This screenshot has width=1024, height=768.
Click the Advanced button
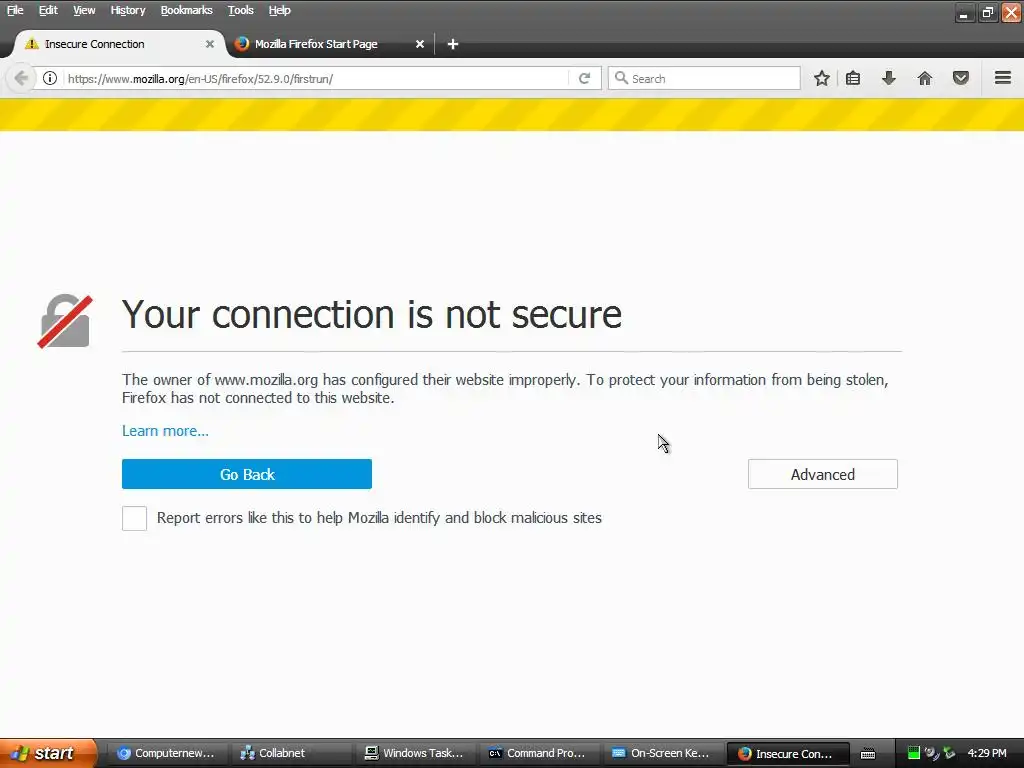(x=823, y=474)
